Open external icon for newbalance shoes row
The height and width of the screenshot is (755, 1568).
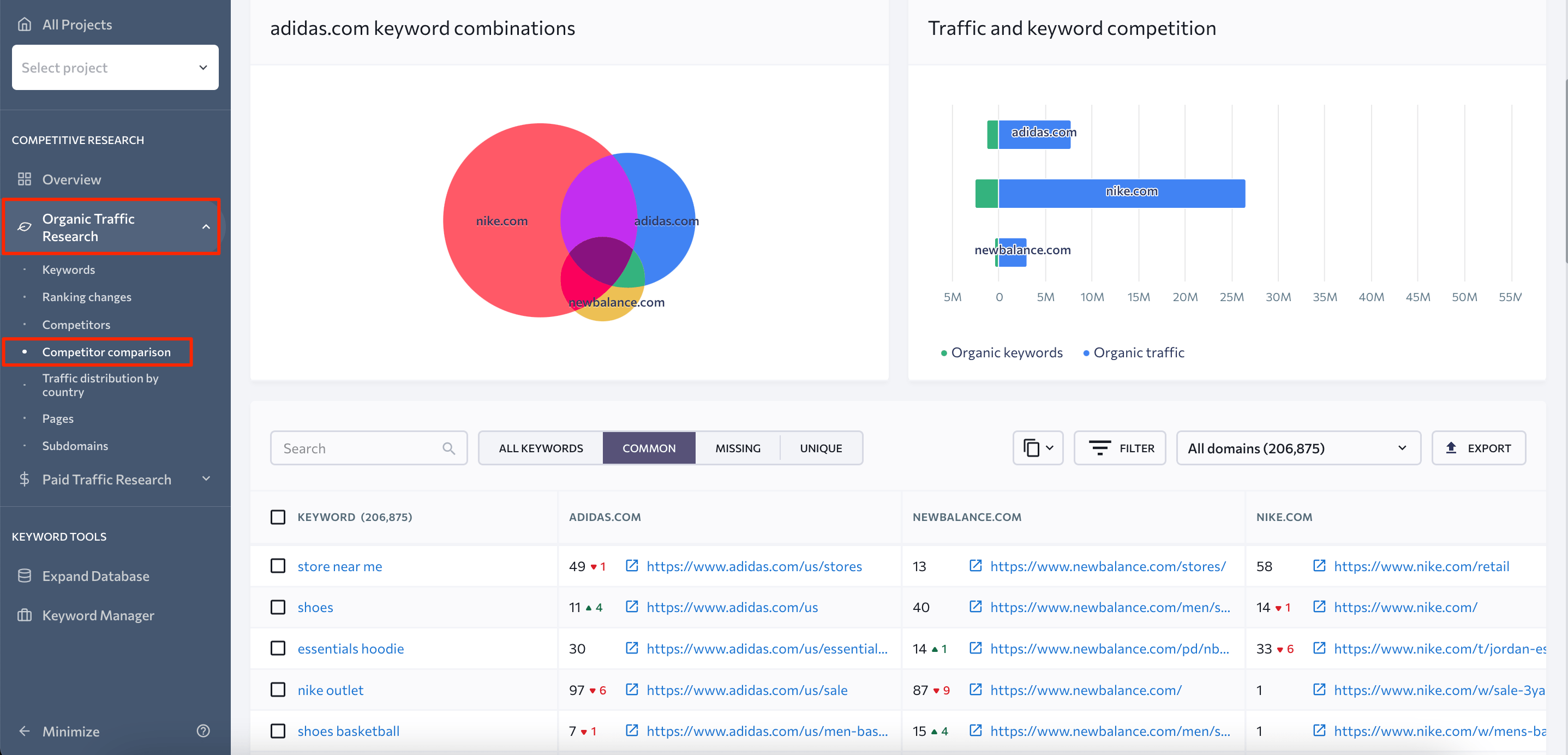click(975, 607)
